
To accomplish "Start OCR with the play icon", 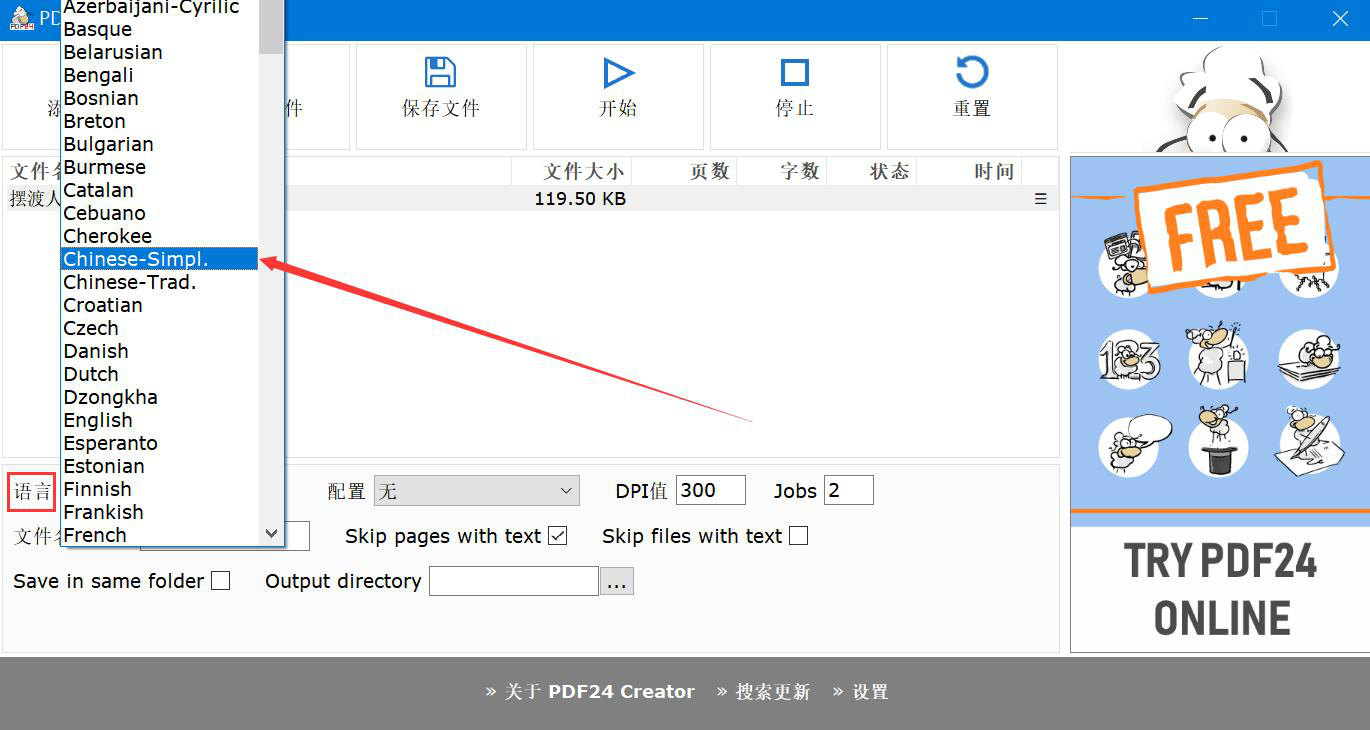I will click(618, 72).
